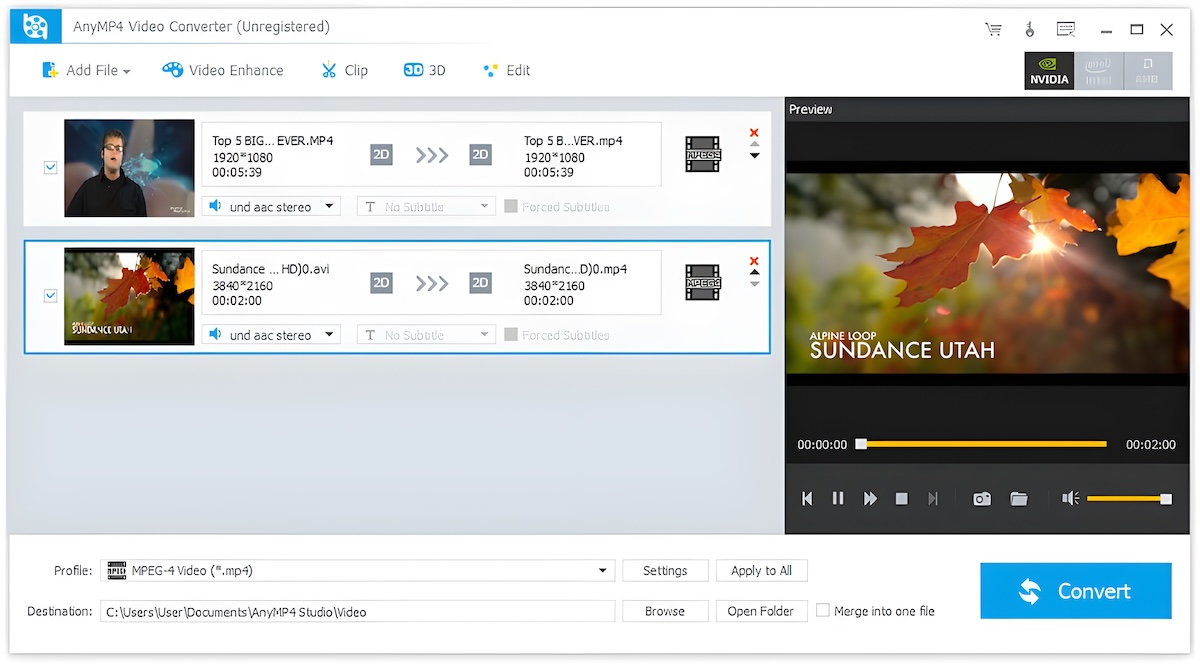Click the shopping cart purchase icon
1200x664 pixels.
pos(993,29)
